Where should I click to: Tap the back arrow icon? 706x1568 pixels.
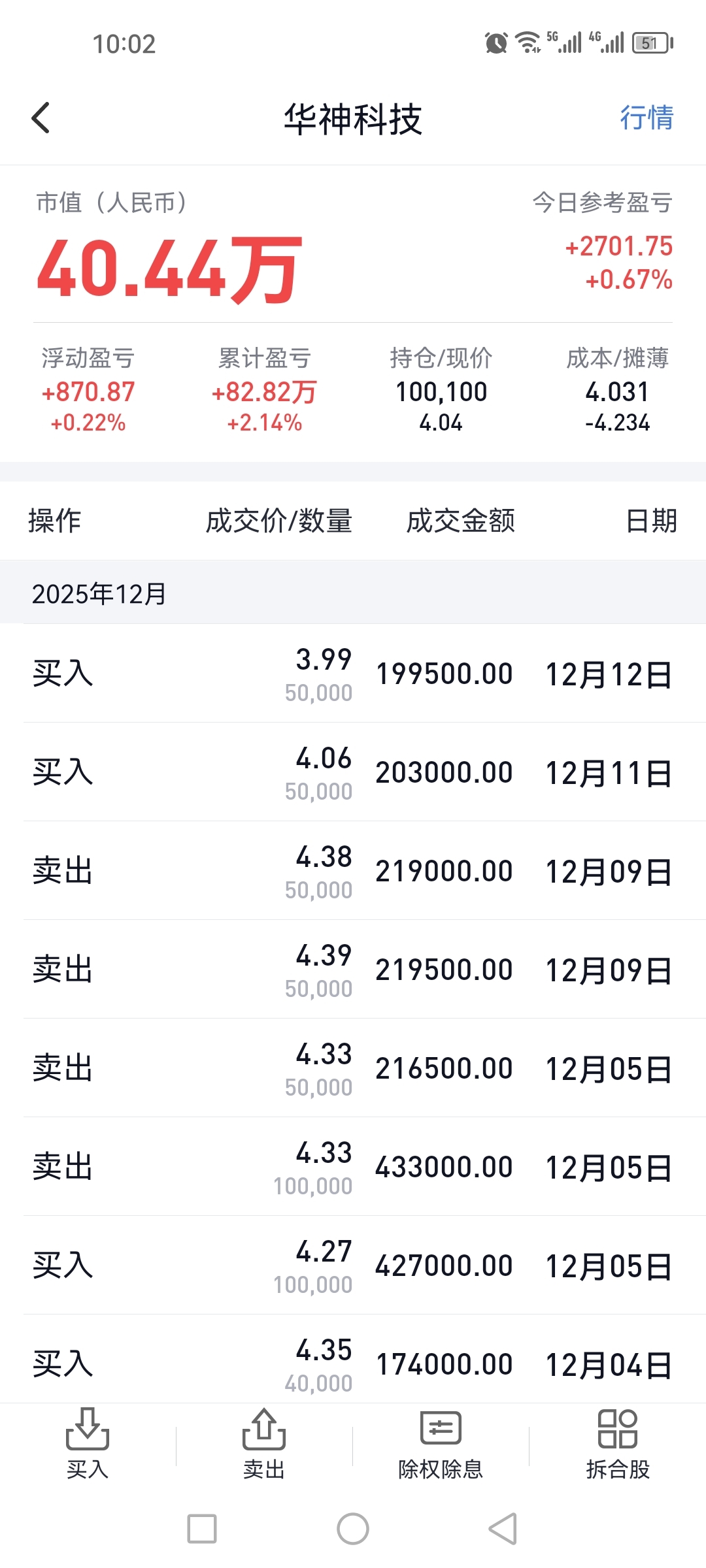(41, 118)
